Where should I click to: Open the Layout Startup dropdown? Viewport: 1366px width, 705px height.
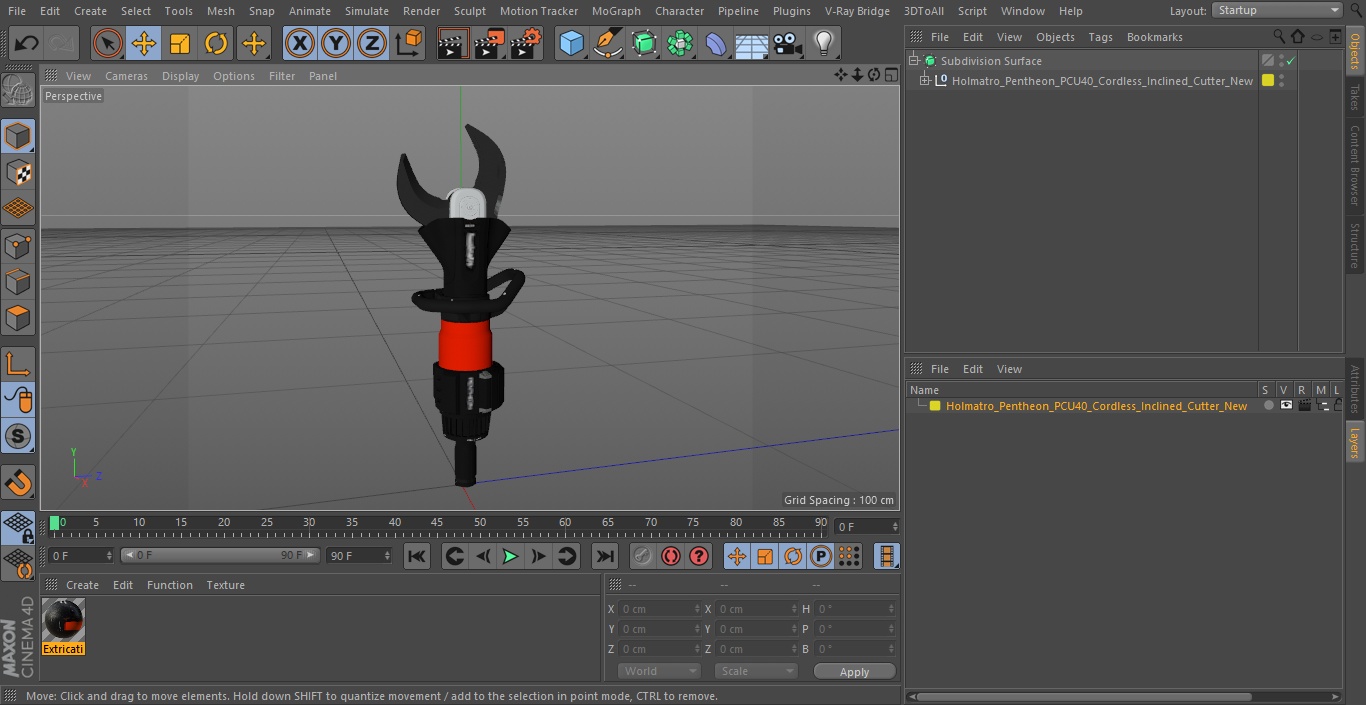1278,10
